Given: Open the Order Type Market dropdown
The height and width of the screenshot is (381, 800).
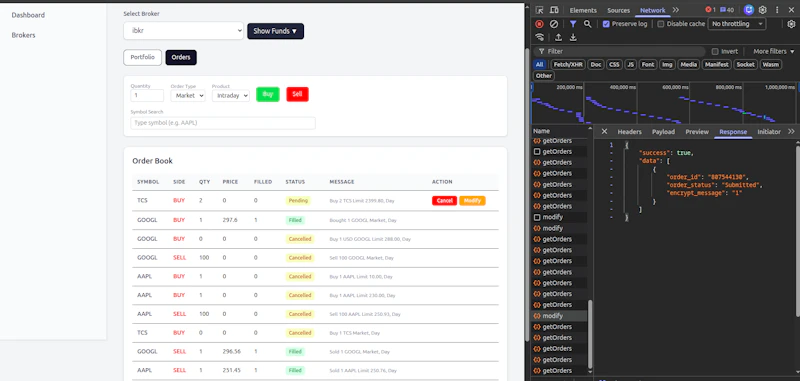Looking at the screenshot, I should 188,95.
